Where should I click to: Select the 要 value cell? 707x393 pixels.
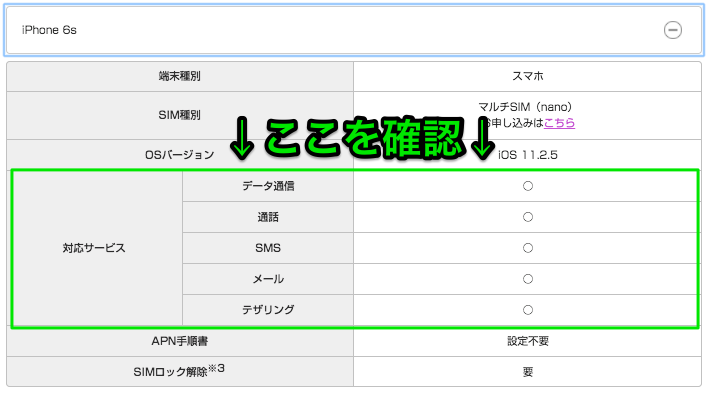pyautogui.click(x=528, y=372)
